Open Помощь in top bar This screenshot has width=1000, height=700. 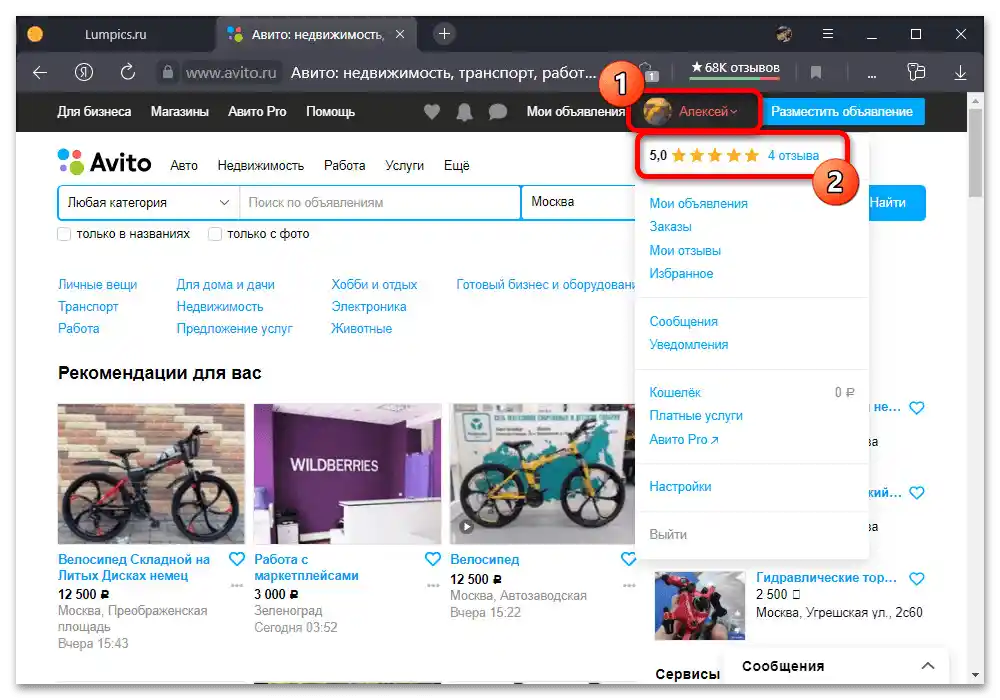coord(330,112)
